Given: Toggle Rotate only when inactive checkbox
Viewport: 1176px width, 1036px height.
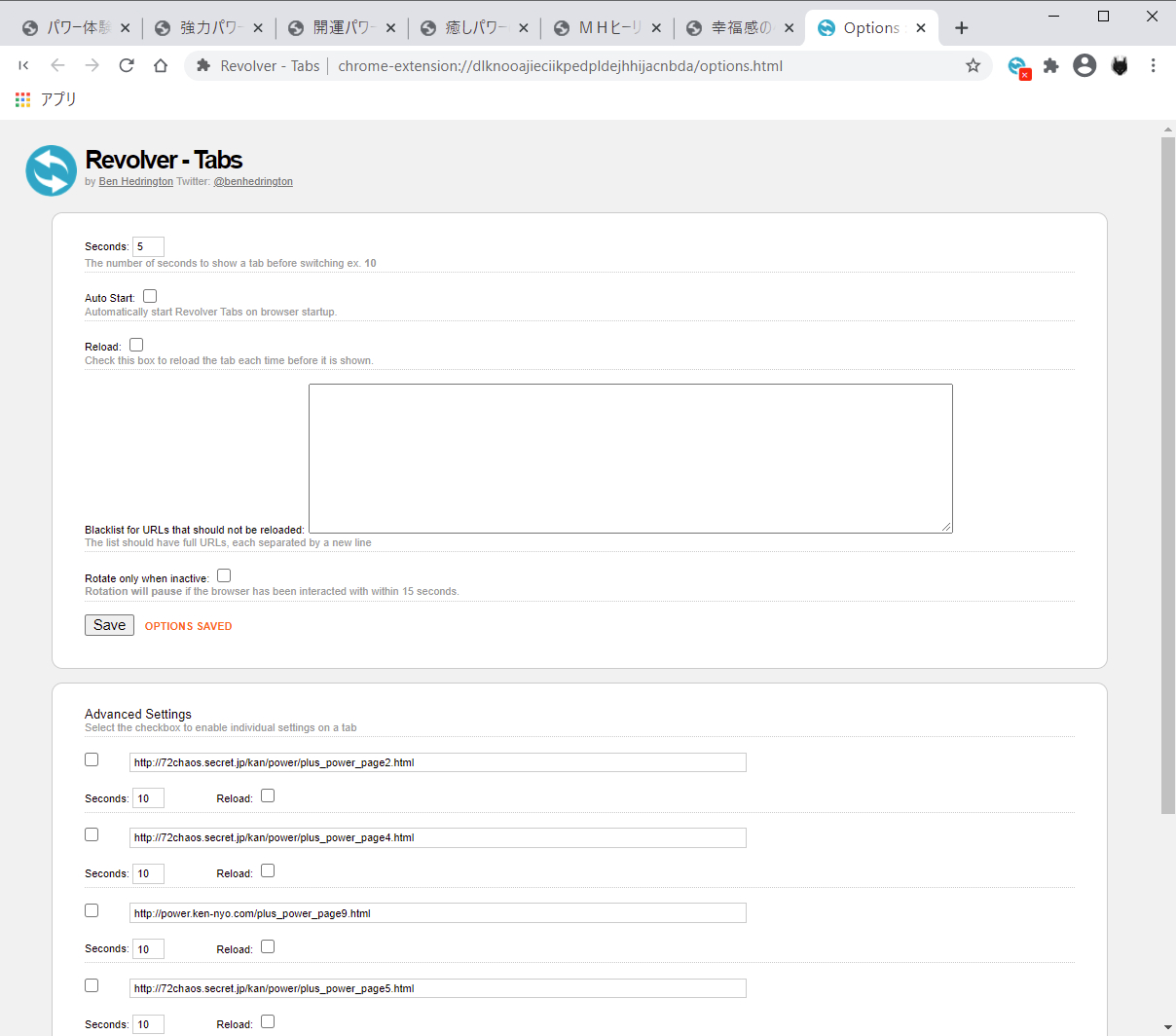Looking at the screenshot, I should pos(224,575).
